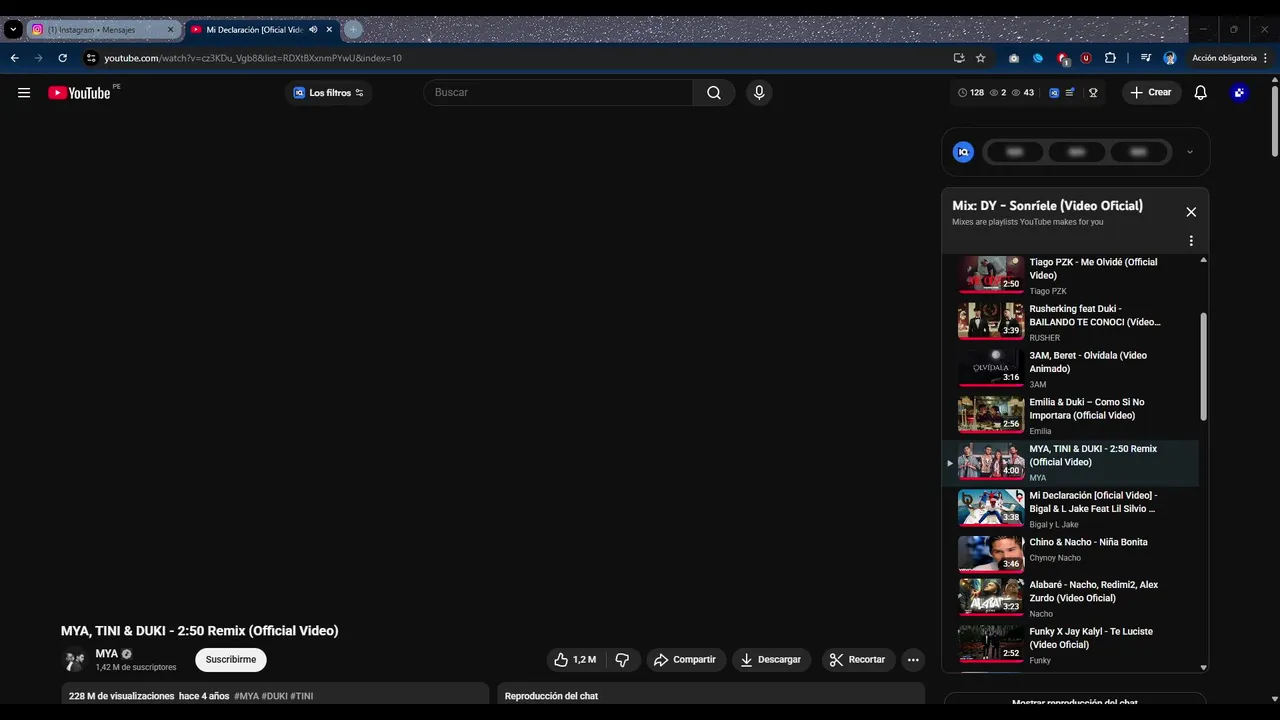Click the playlist panel scrollbar

click(1203, 366)
